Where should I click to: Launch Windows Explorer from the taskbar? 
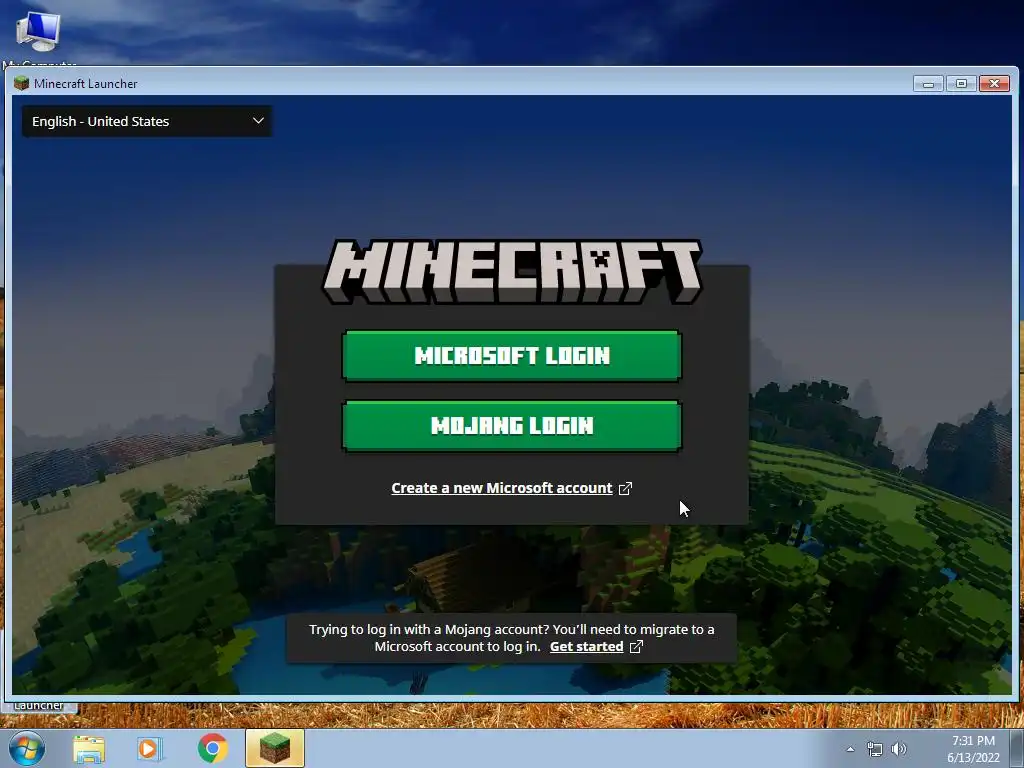coord(89,749)
